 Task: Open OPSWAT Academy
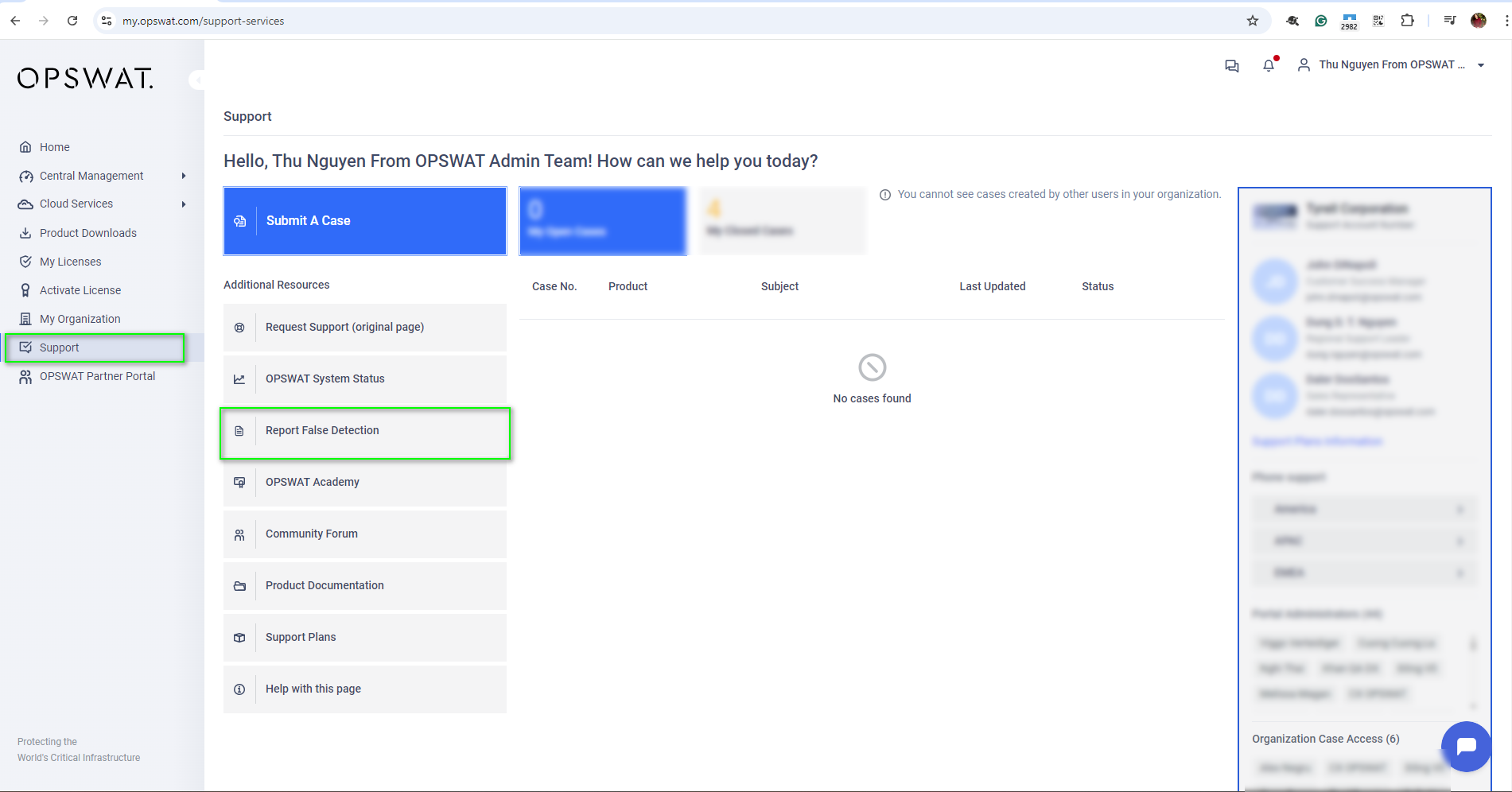click(365, 482)
